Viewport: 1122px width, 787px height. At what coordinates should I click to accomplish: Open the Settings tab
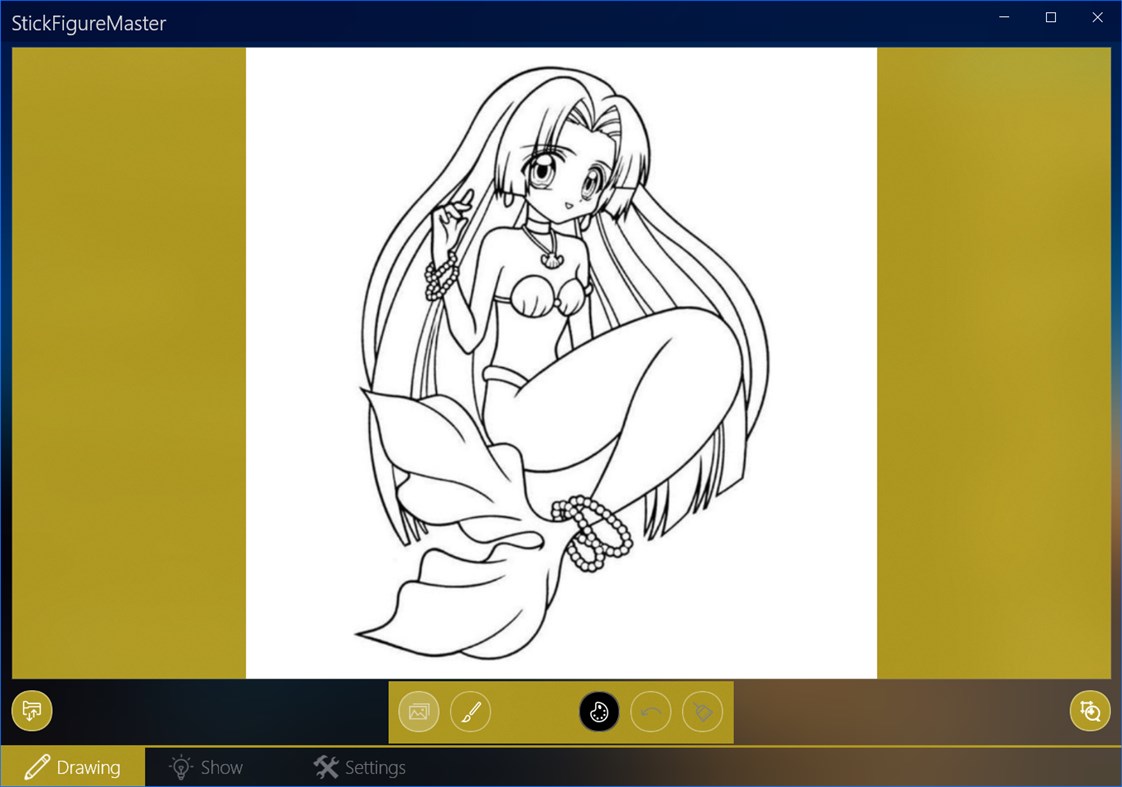[x=360, y=767]
